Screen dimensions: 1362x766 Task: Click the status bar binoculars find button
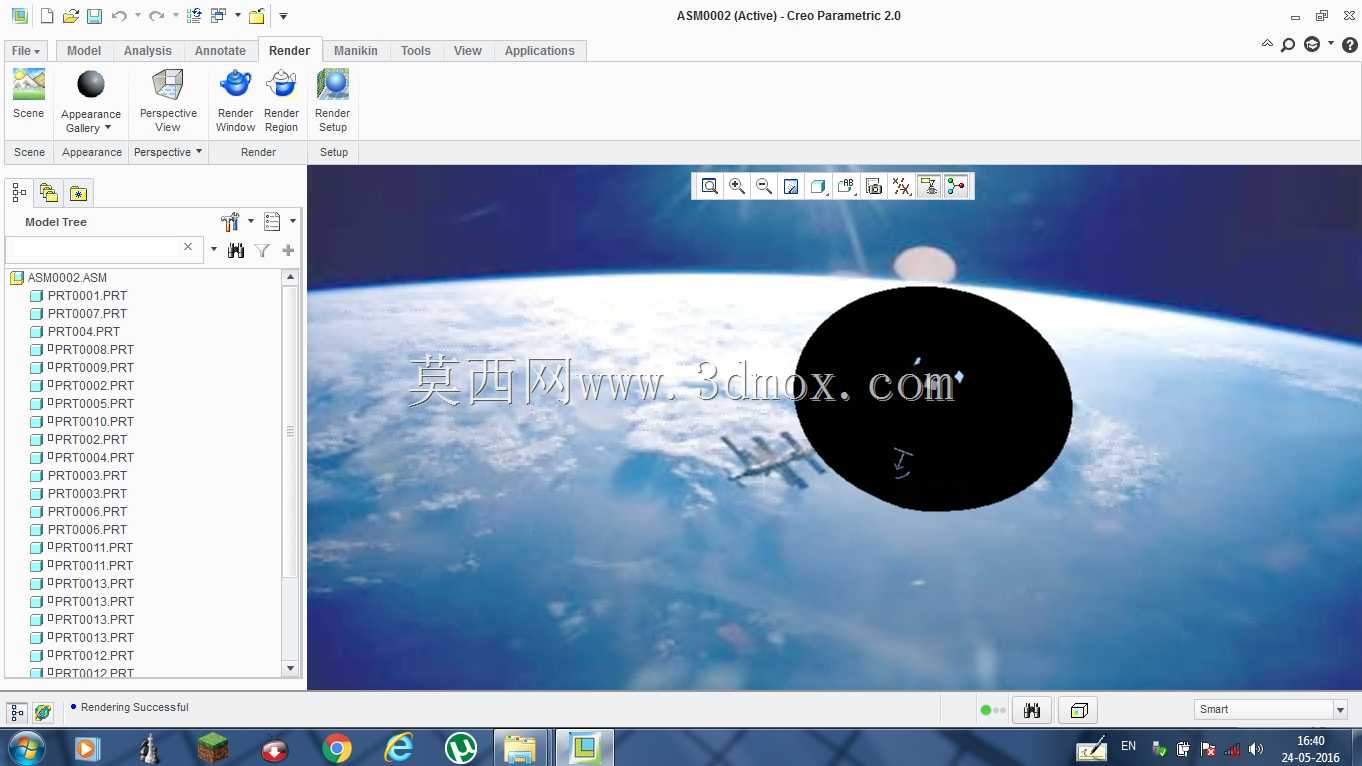point(1032,710)
